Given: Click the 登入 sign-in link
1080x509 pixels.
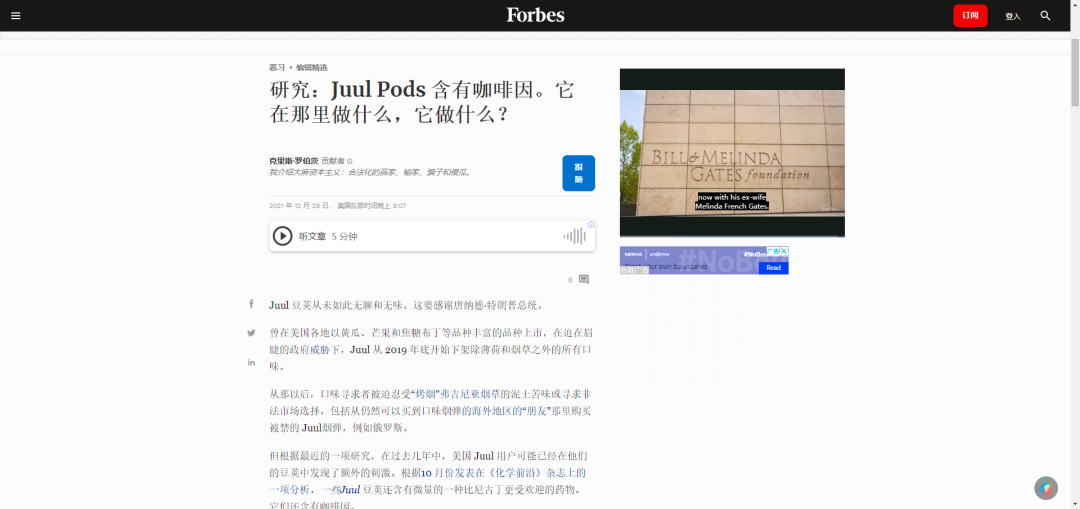Looking at the screenshot, I should point(1012,16).
